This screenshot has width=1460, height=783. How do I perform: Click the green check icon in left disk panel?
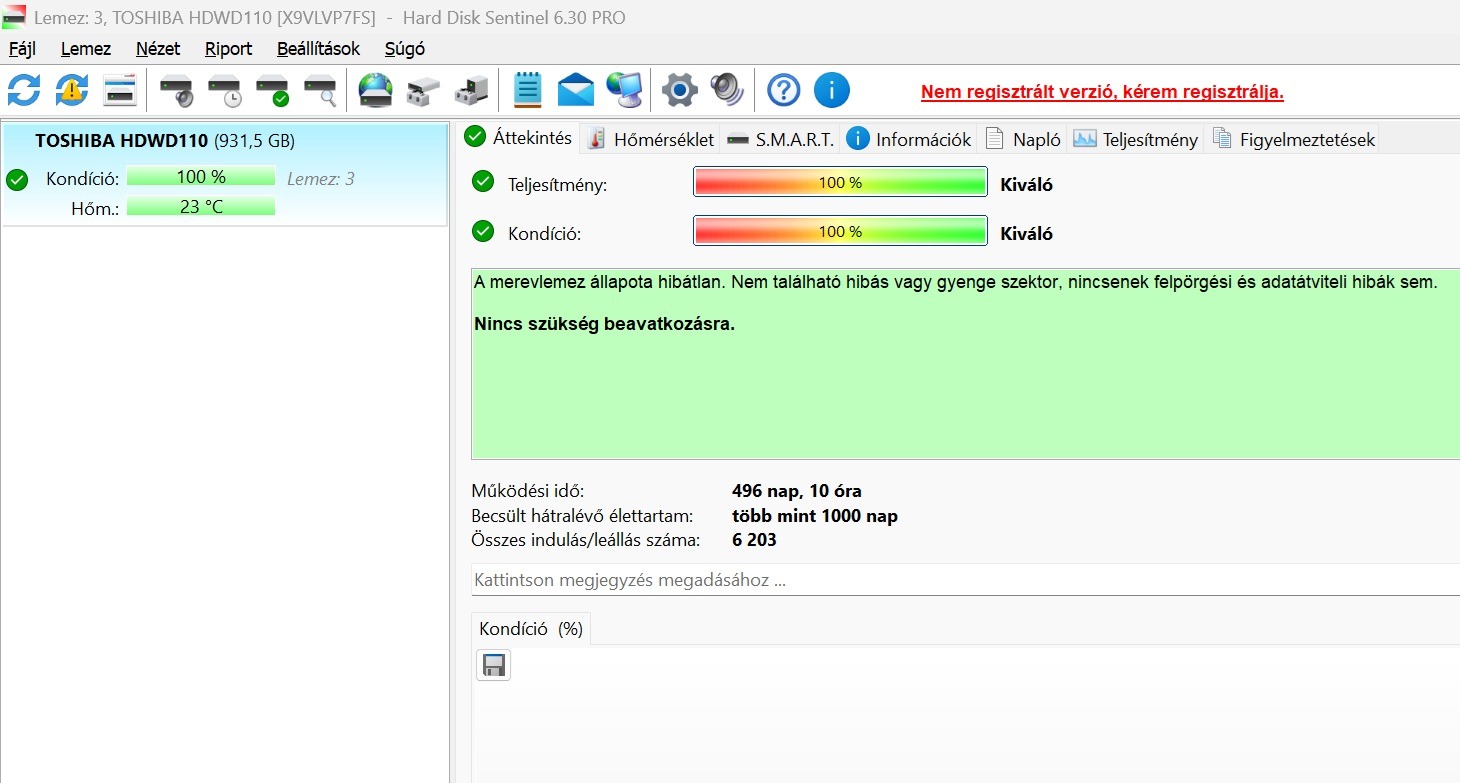[17, 180]
